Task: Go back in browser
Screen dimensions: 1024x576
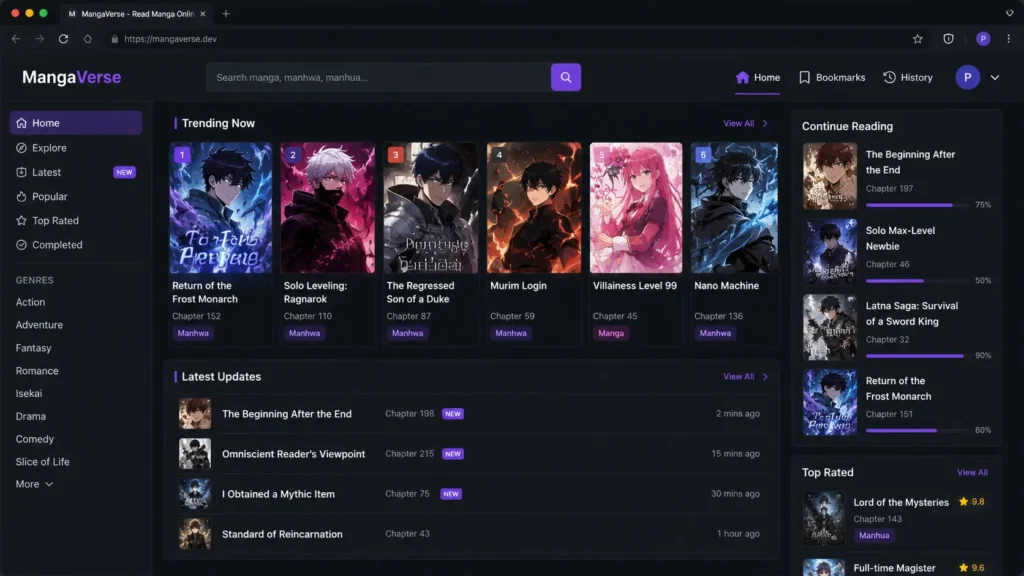Action: [16, 39]
